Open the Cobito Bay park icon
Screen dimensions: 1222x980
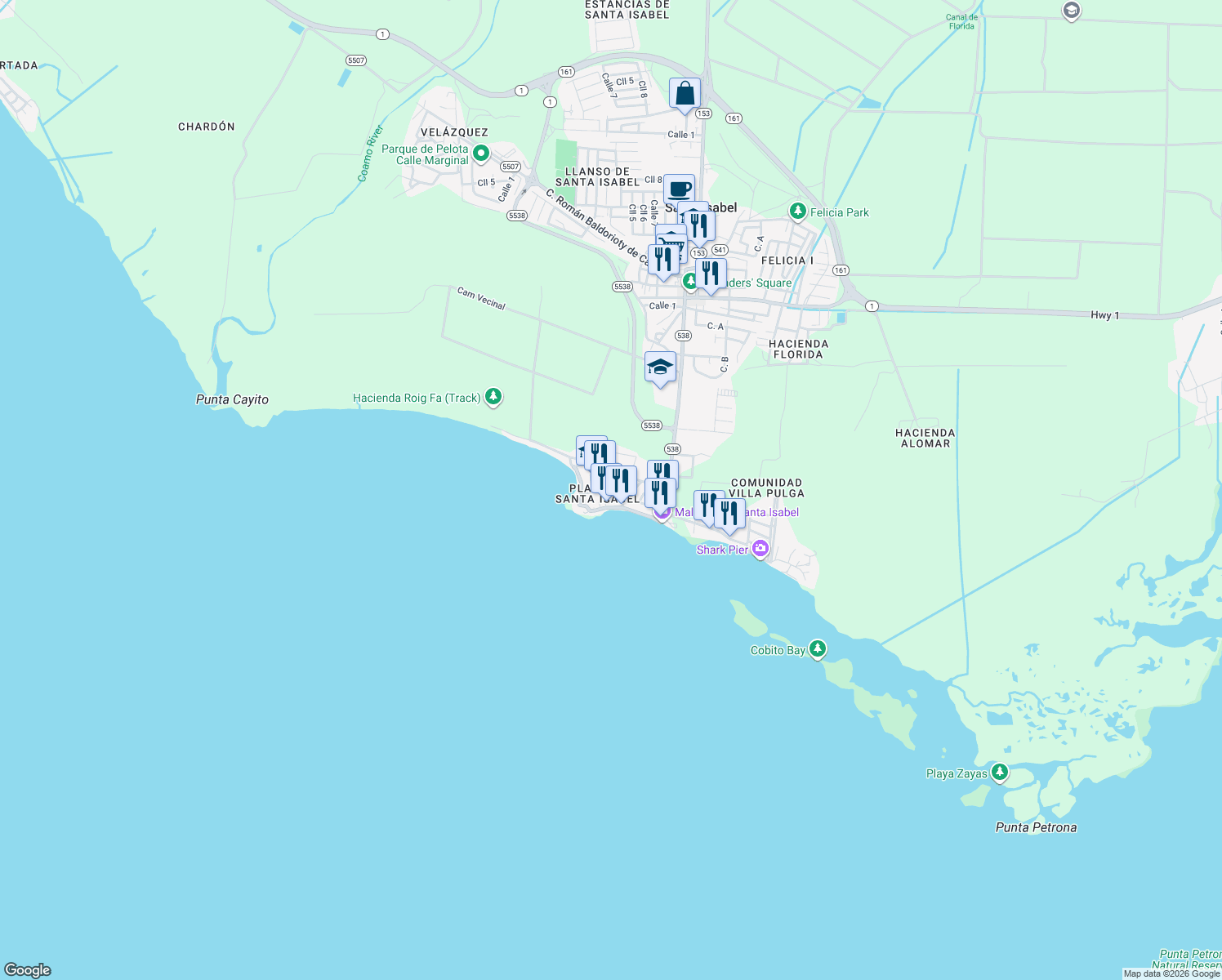click(819, 648)
